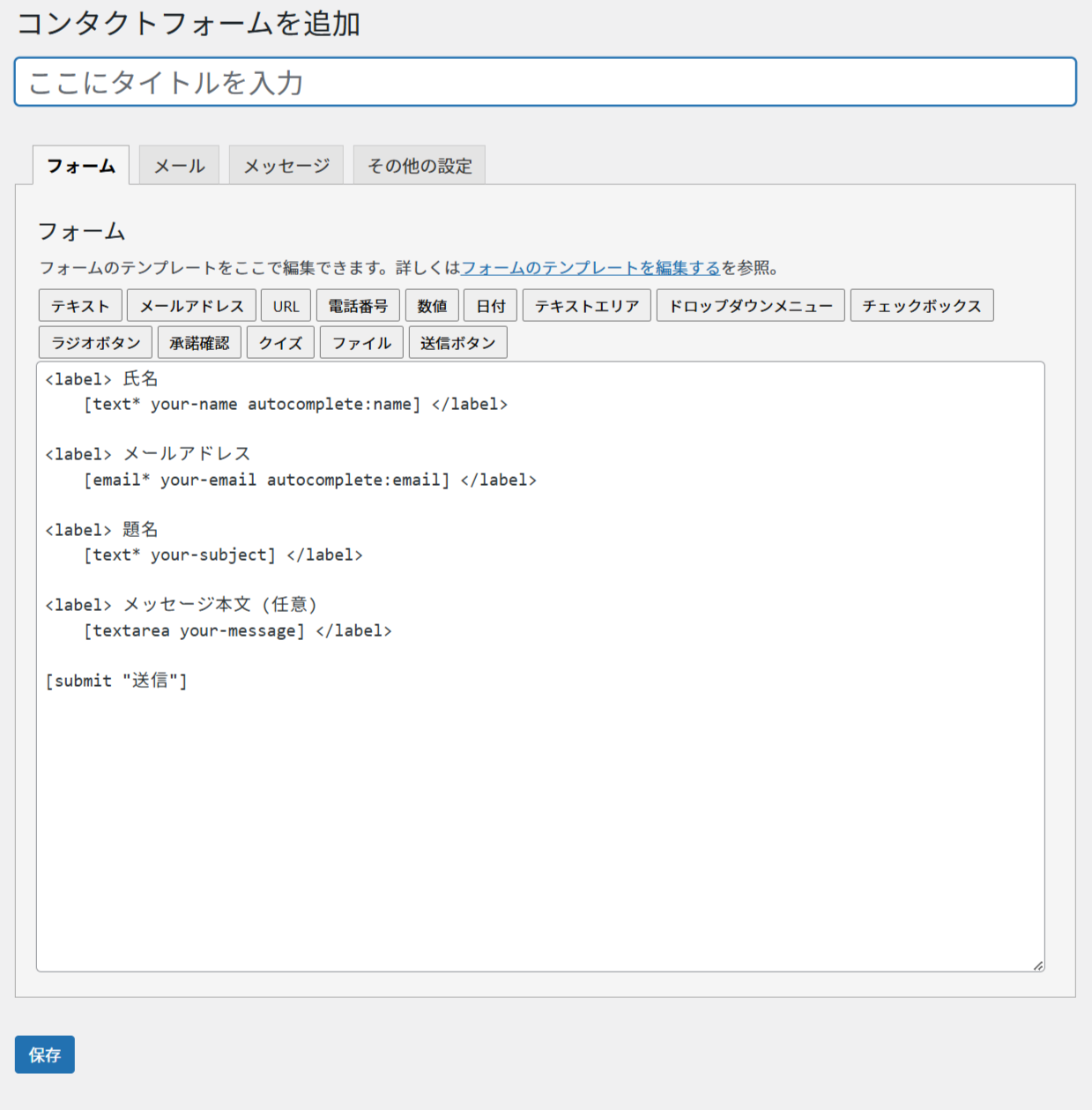
Task: Insert a クイズ tag
Action: click(280, 343)
